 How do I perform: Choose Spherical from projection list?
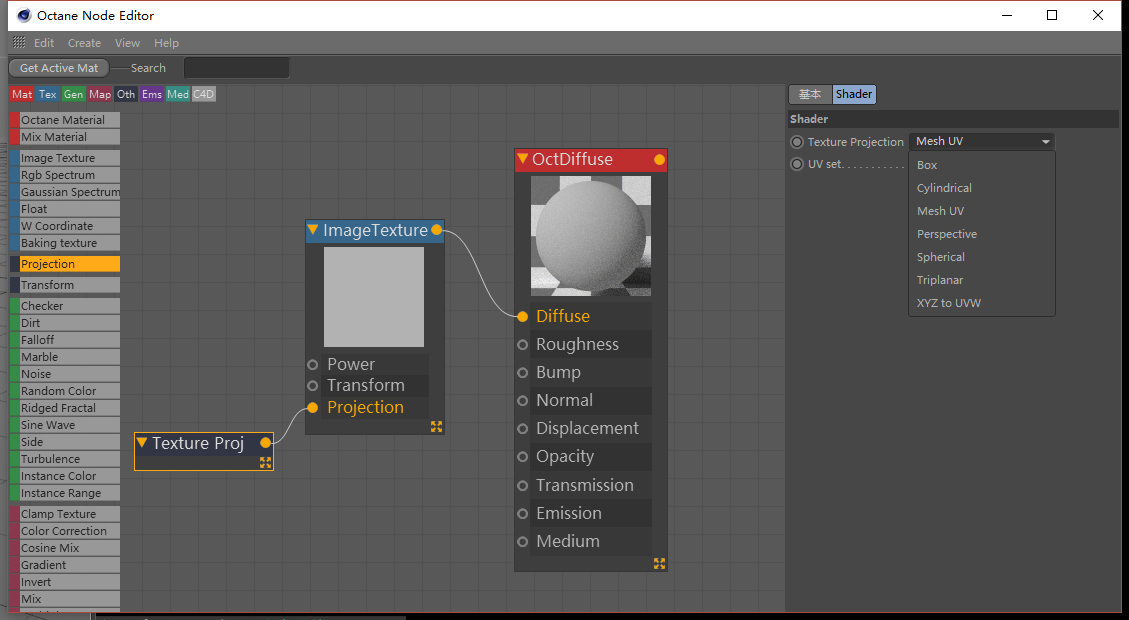coord(982,257)
